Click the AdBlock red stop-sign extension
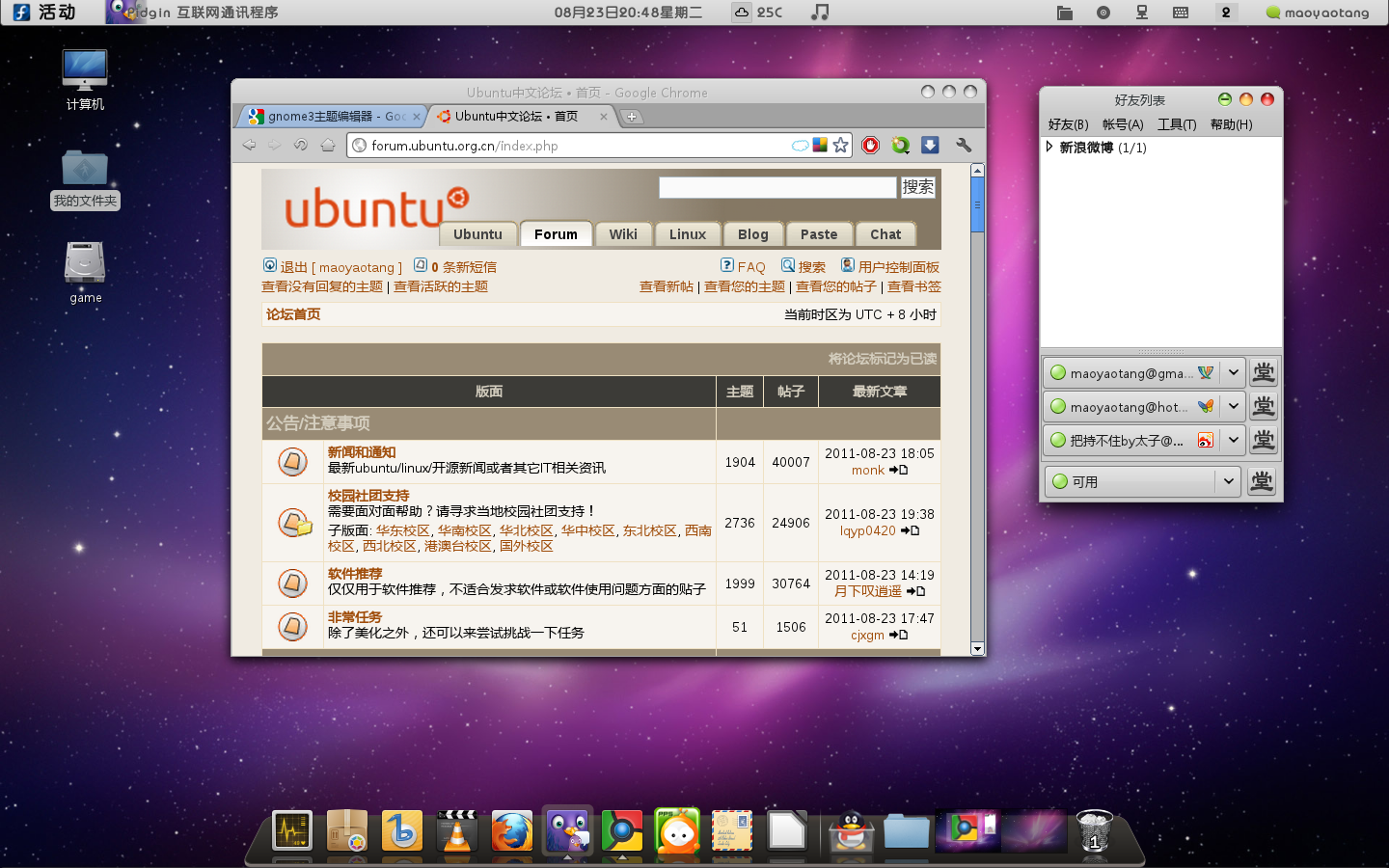The height and width of the screenshot is (868, 1389). pos(871,145)
